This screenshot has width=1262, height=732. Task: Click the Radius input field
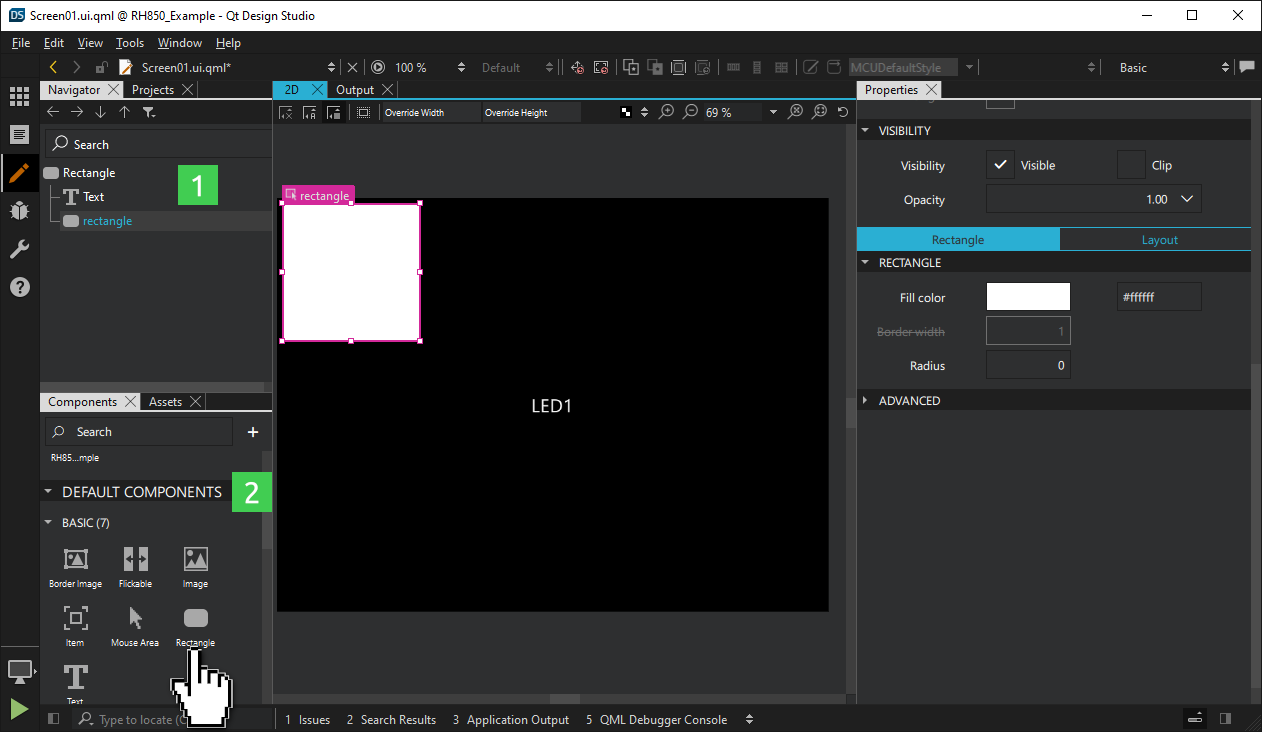1028,365
